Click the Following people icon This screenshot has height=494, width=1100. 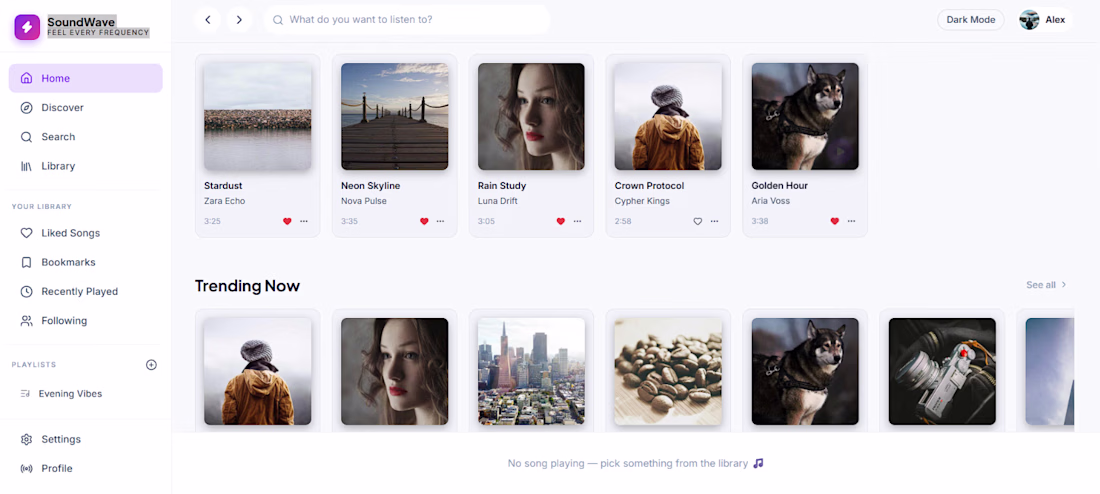27,321
